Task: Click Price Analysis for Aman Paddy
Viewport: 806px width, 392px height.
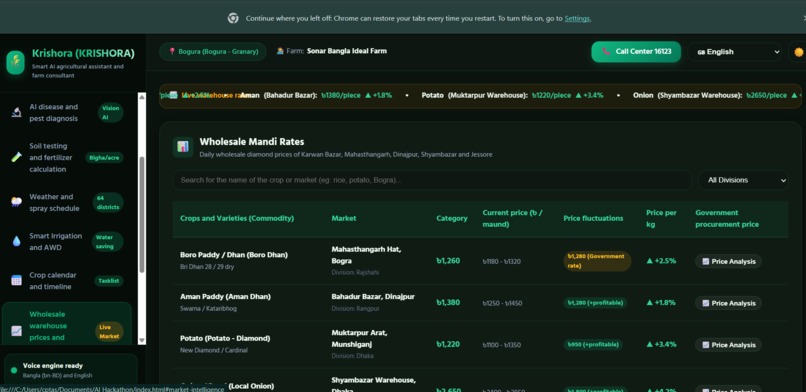Action: pyautogui.click(x=728, y=303)
